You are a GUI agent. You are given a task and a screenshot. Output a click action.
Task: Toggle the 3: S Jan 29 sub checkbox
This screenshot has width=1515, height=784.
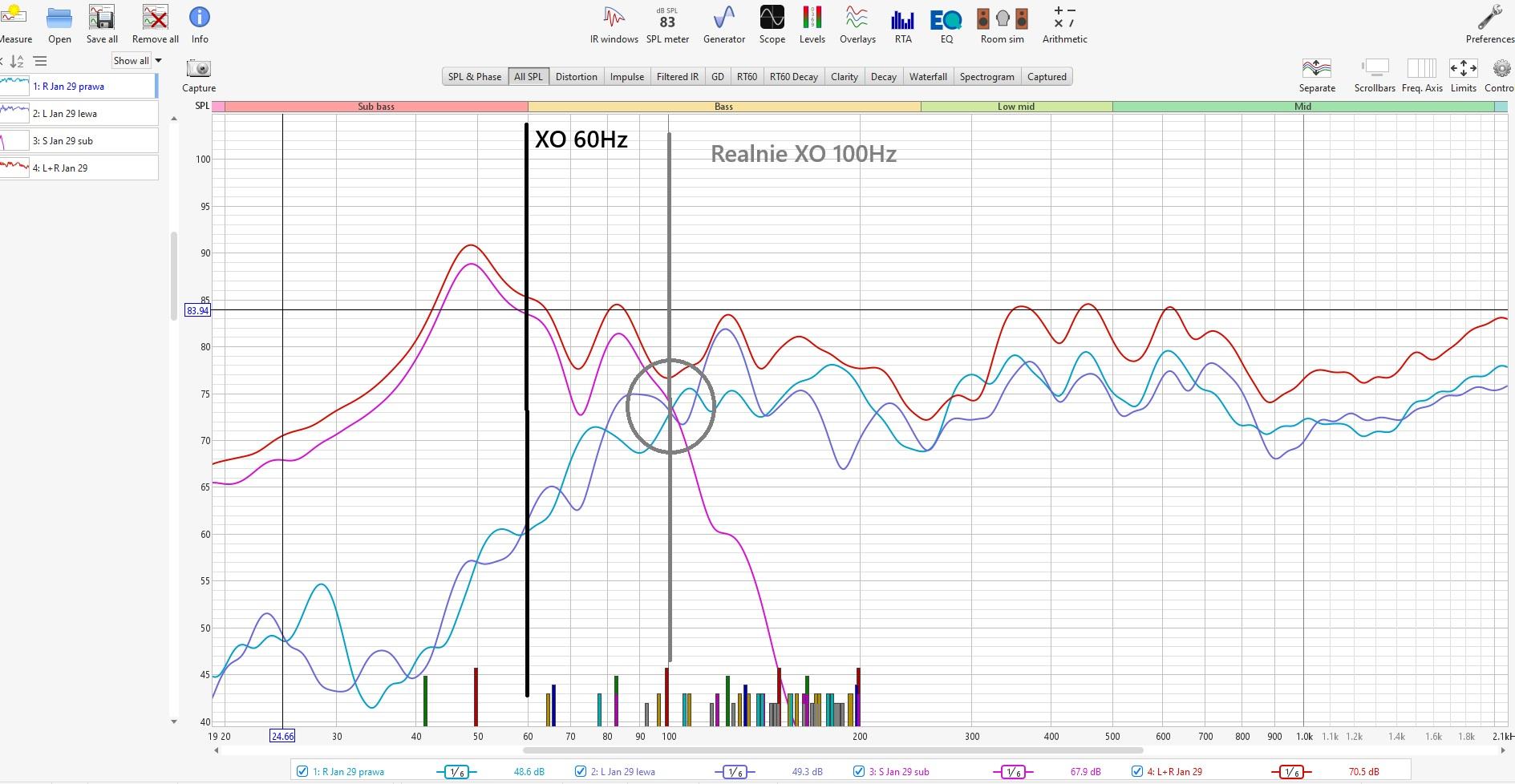[859, 771]
